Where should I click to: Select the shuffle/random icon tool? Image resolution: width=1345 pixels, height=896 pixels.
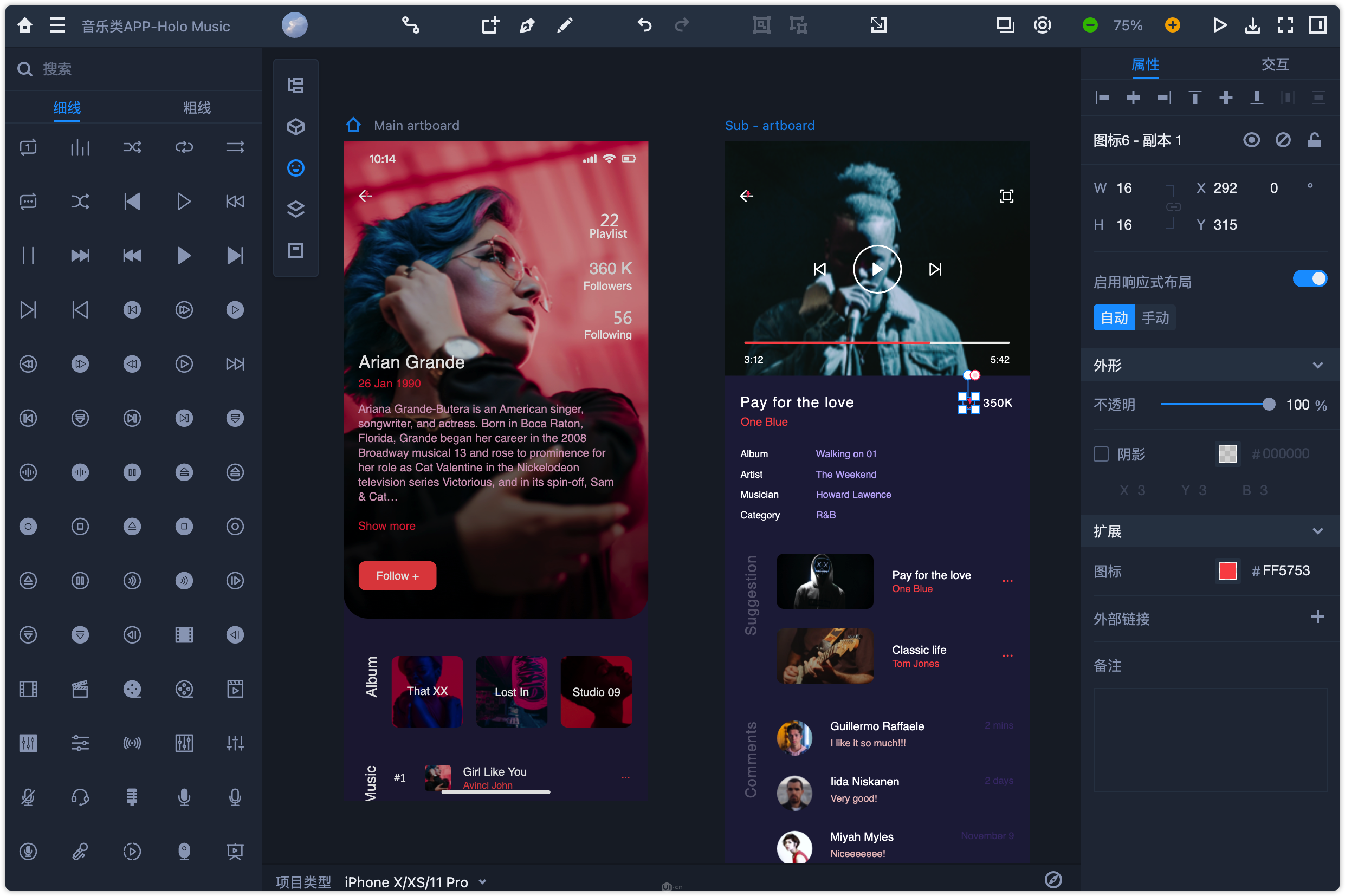tap(131, 147)
